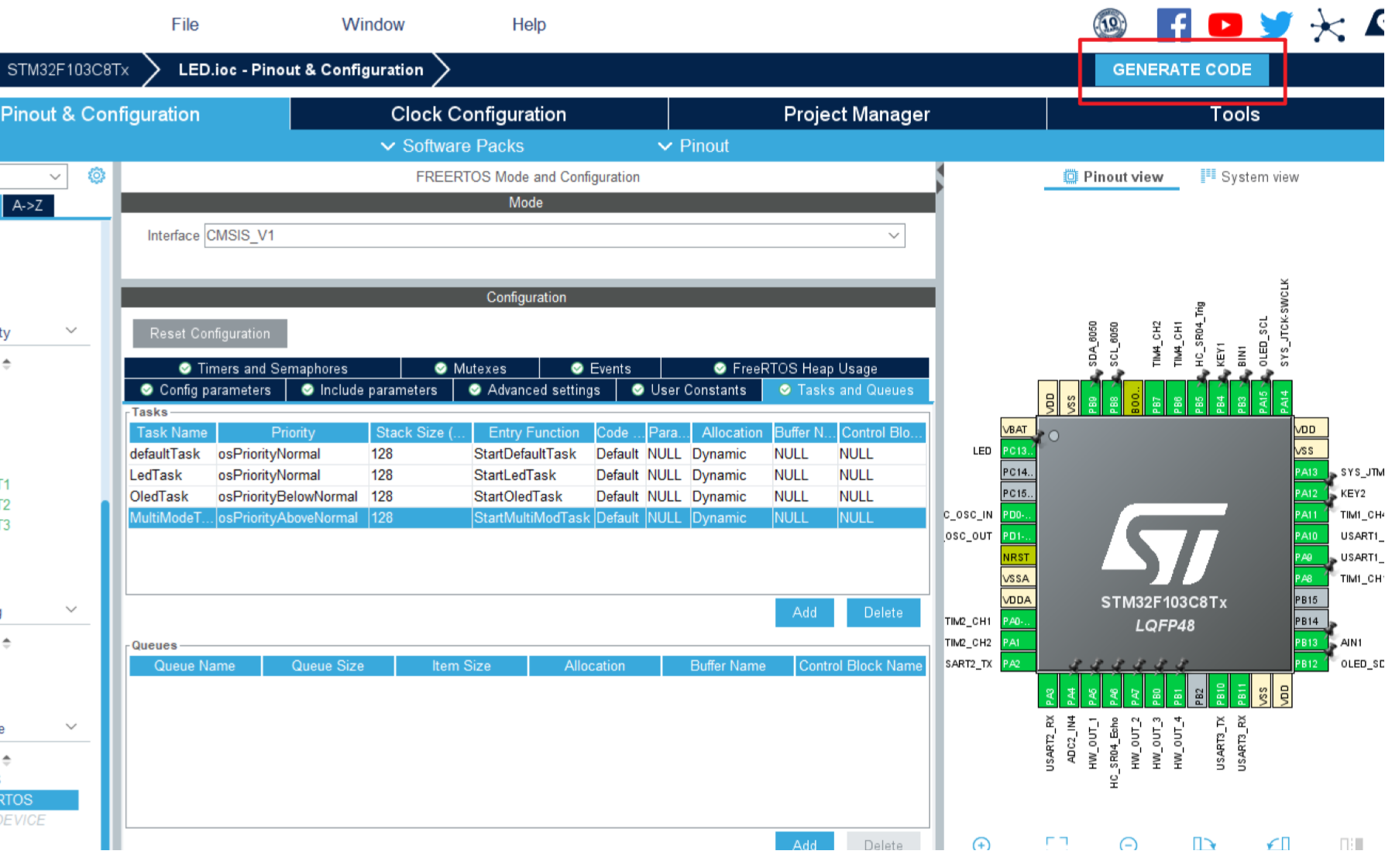Open the Include parameters tab
This screenshot has width=1385, height=868.
(x=369, y=390)
